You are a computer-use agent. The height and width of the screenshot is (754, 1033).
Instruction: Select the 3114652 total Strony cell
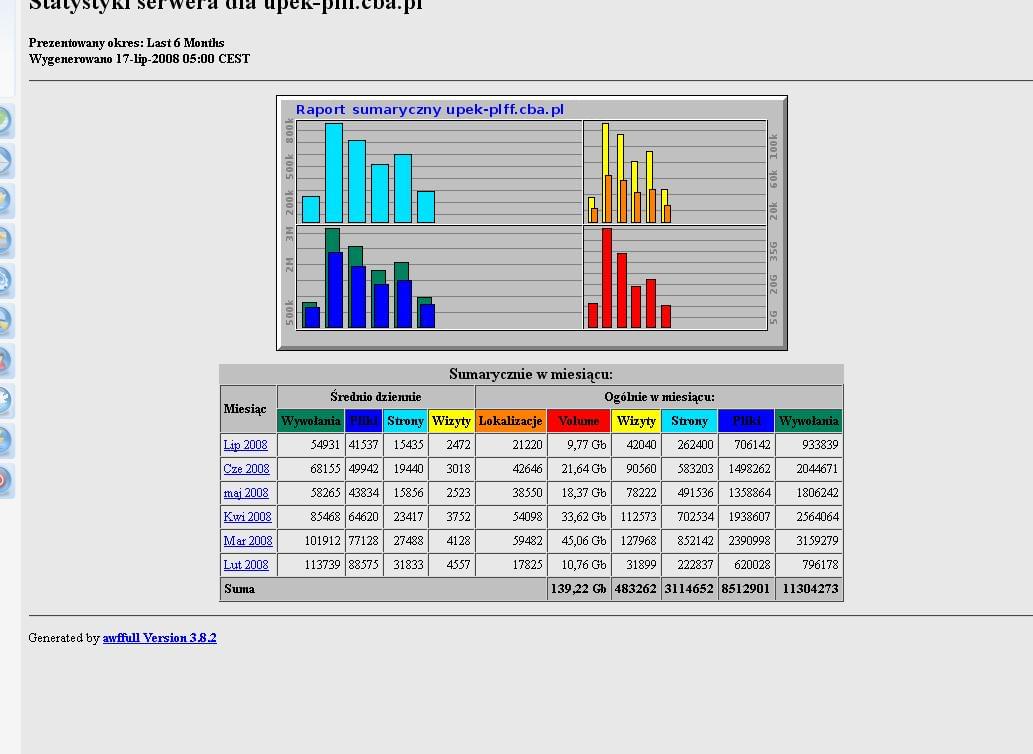689,589
